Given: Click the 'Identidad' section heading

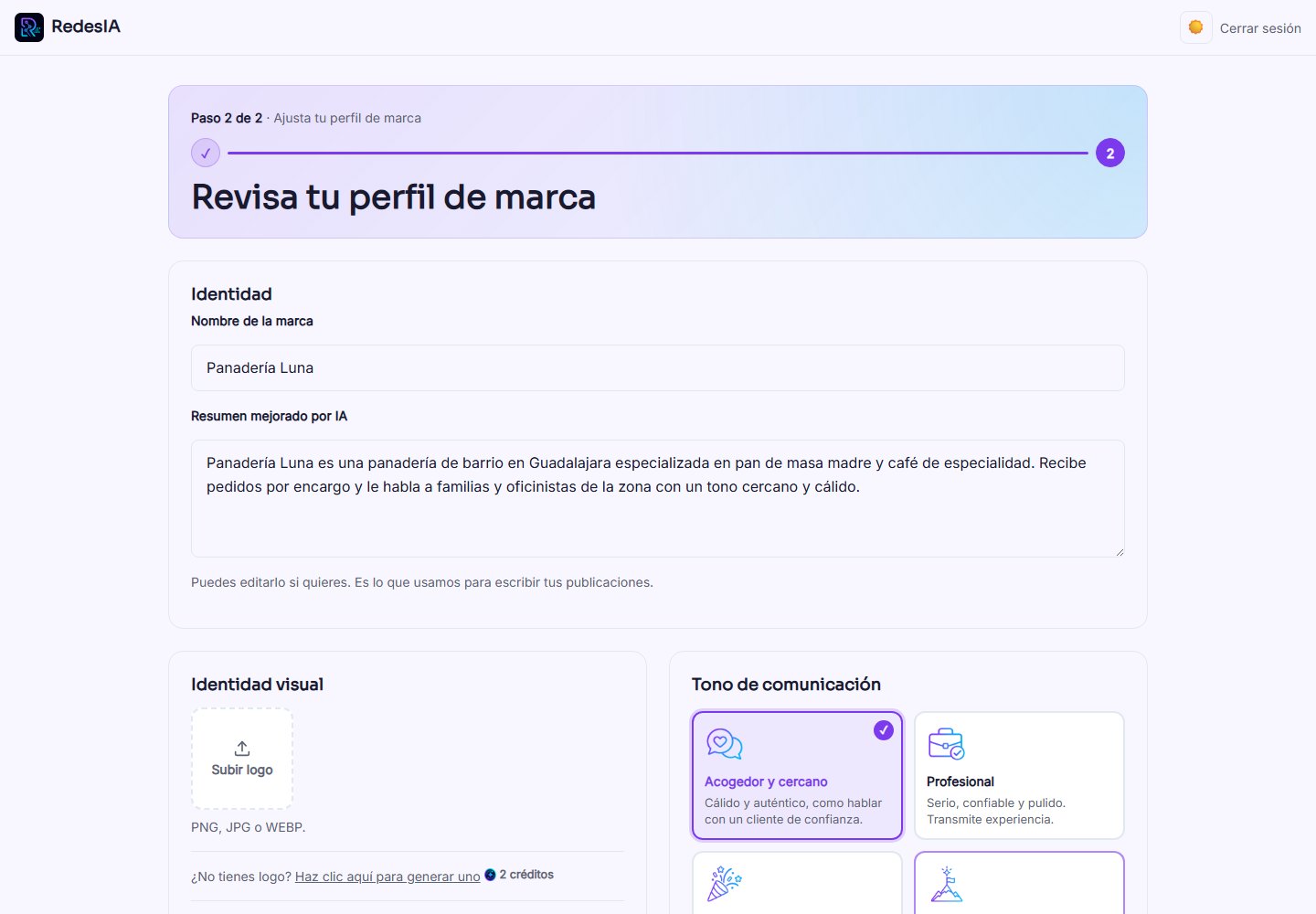Looking at the screenshot, I should (231, 294).
